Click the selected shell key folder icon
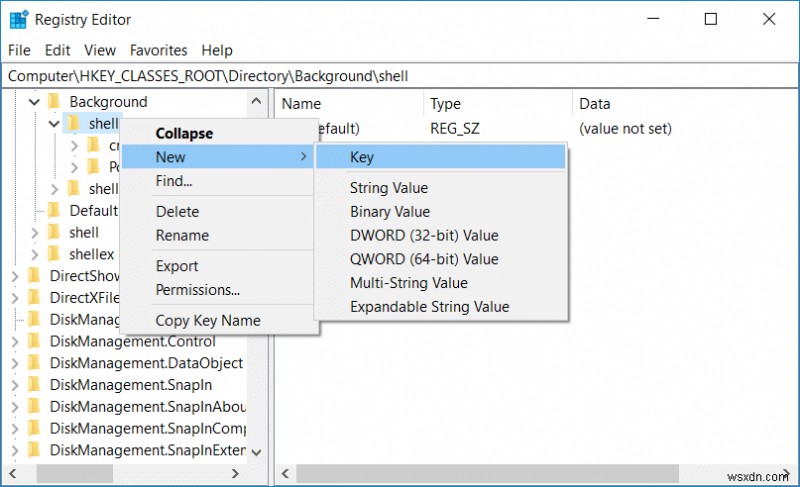 pos(74,124)
